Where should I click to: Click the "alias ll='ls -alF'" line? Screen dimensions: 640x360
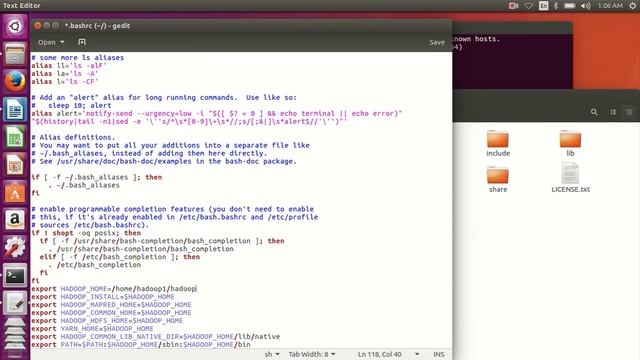coord(69,66)
